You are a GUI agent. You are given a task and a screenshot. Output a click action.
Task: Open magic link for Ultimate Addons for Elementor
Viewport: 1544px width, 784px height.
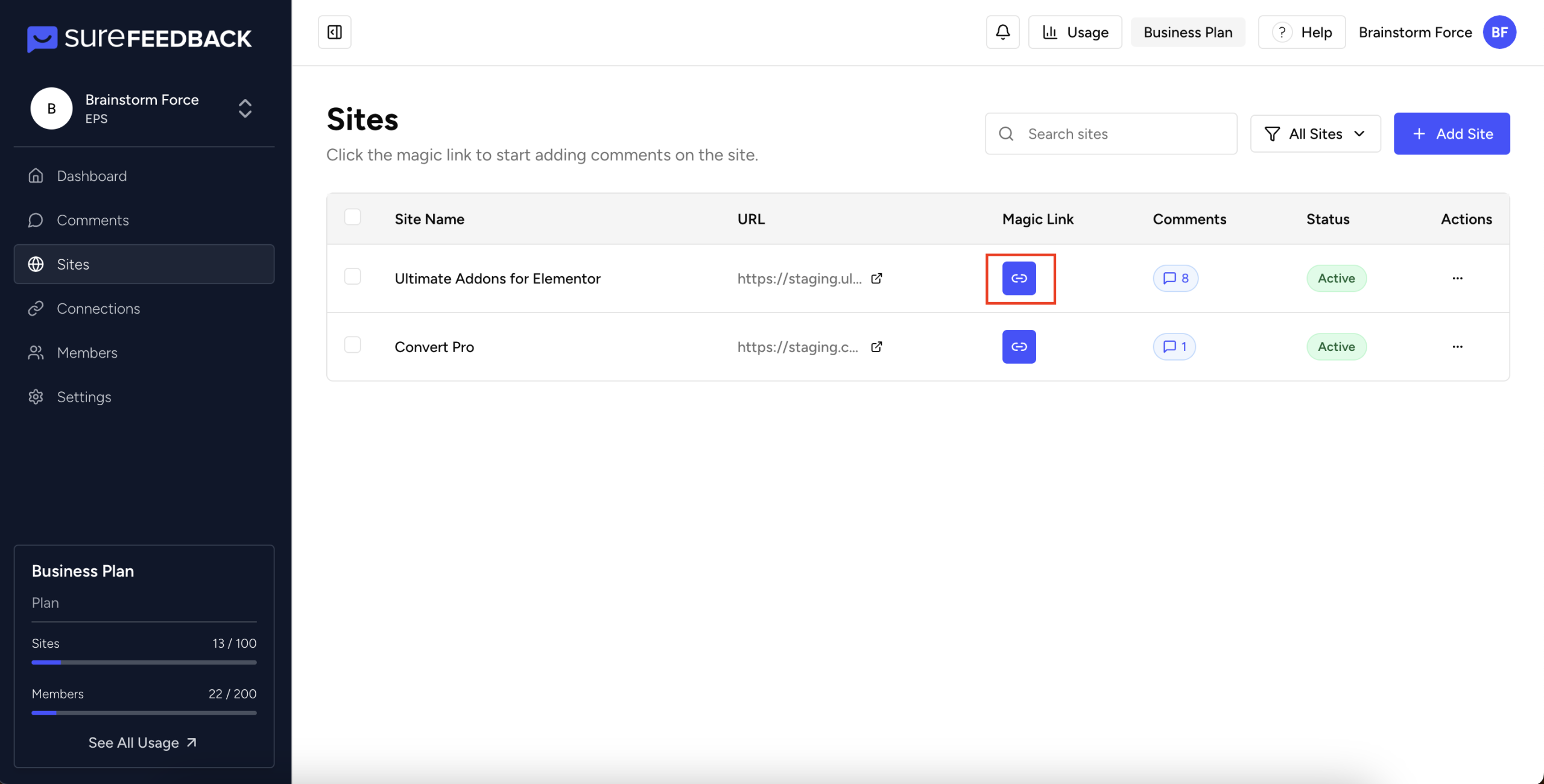pos(1019,278)
